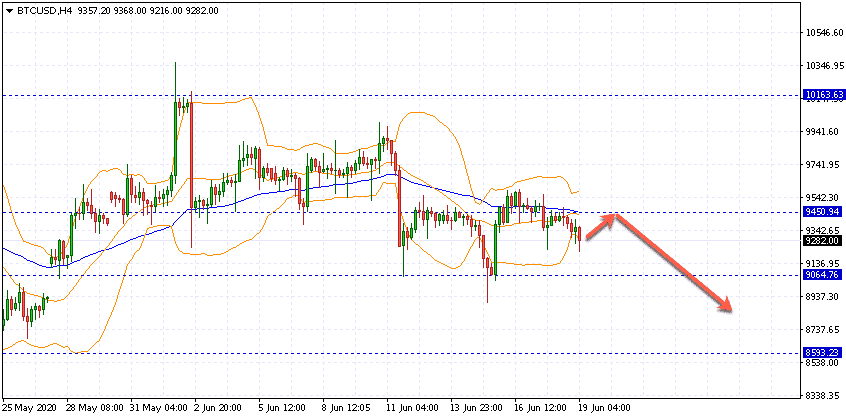Click the 28 May 08:00 time label

point(93,407)
